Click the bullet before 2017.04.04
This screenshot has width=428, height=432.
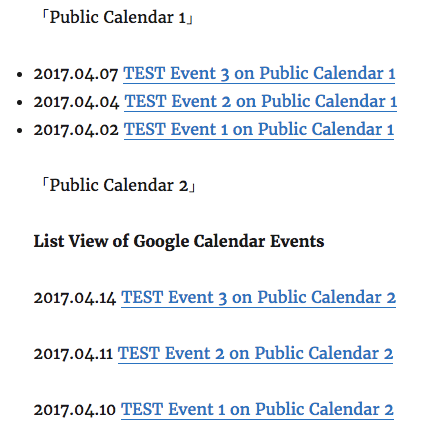[20, 103]
